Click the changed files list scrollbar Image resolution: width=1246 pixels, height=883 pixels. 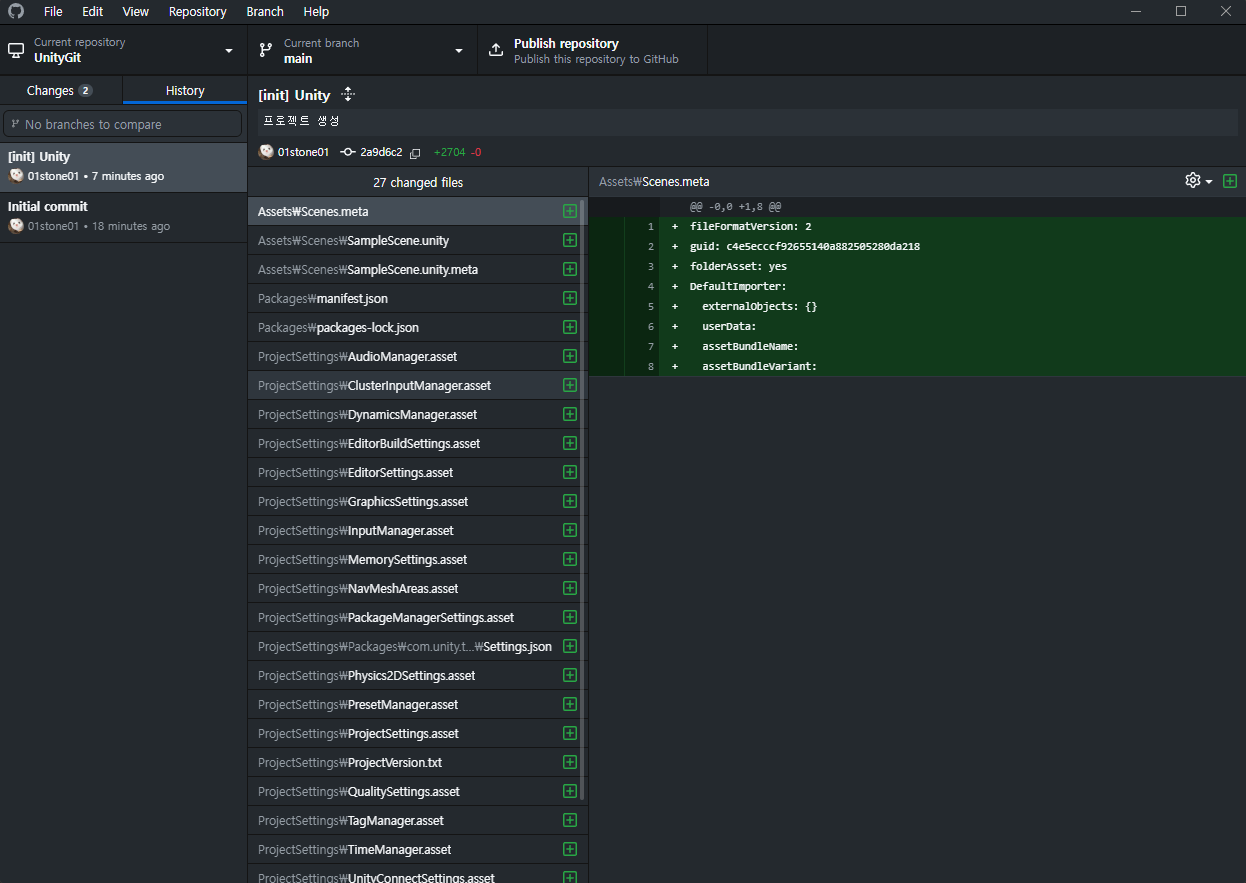582,500
